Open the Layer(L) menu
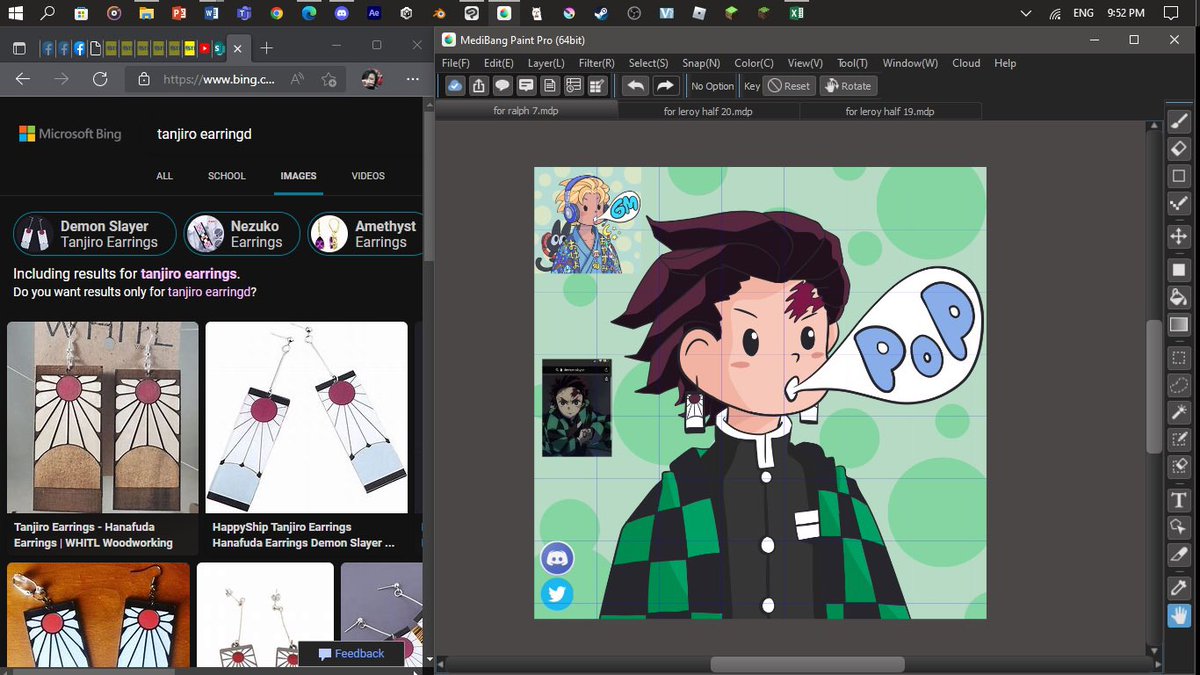The image size is (1200, 675). [546, 63]
